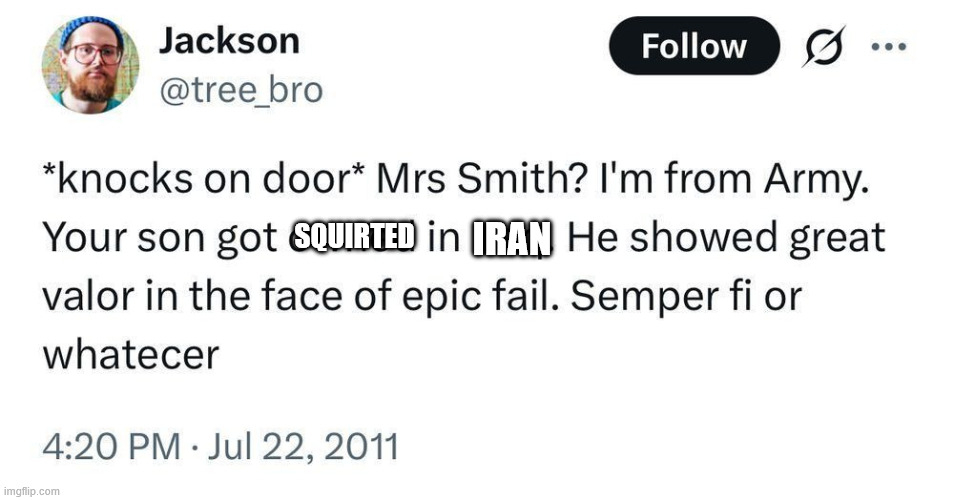The width and height of the screenshot is (954, 500).
Task: Click the @tree_bro handle
Action: tap(240, 91)
